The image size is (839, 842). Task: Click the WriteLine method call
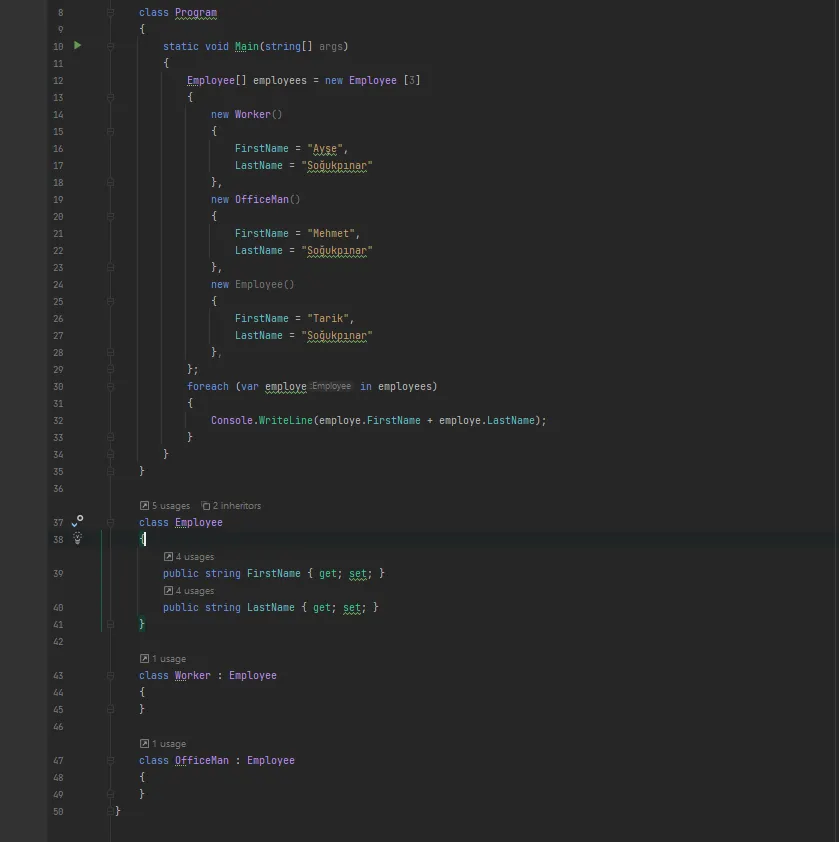pos(286,420)
